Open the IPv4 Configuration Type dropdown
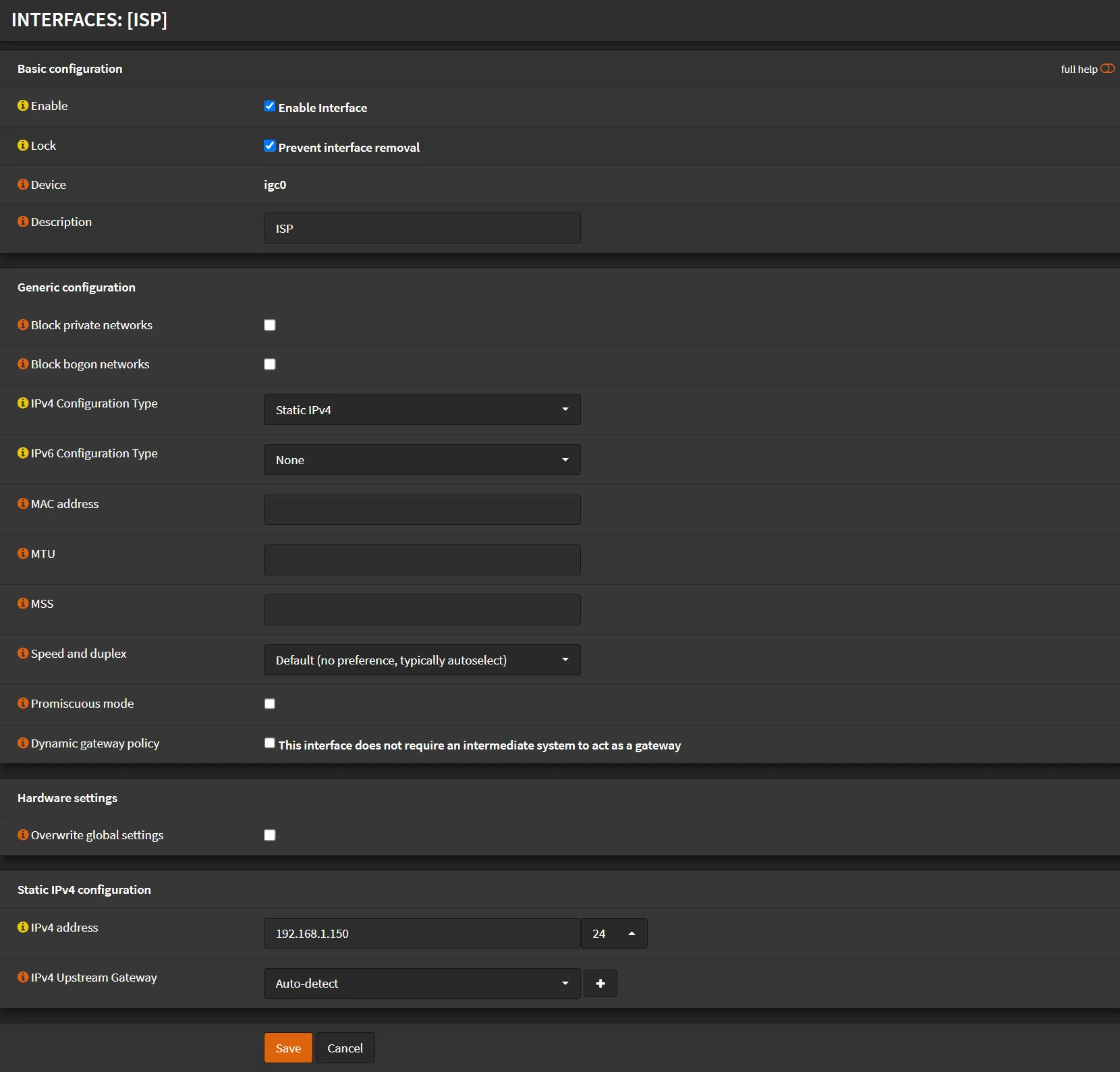This screenshot has height=1072, width=1120. [x=422, y=410]
